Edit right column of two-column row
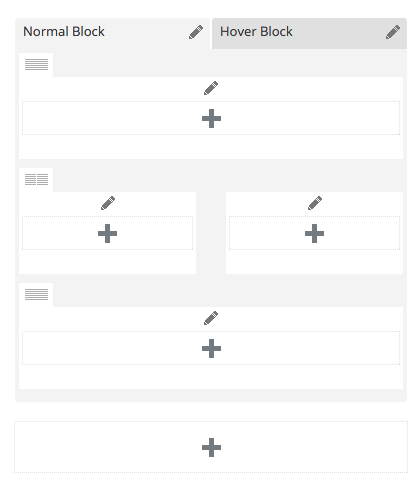Screen dimensions: 420x490 (315, 203)
